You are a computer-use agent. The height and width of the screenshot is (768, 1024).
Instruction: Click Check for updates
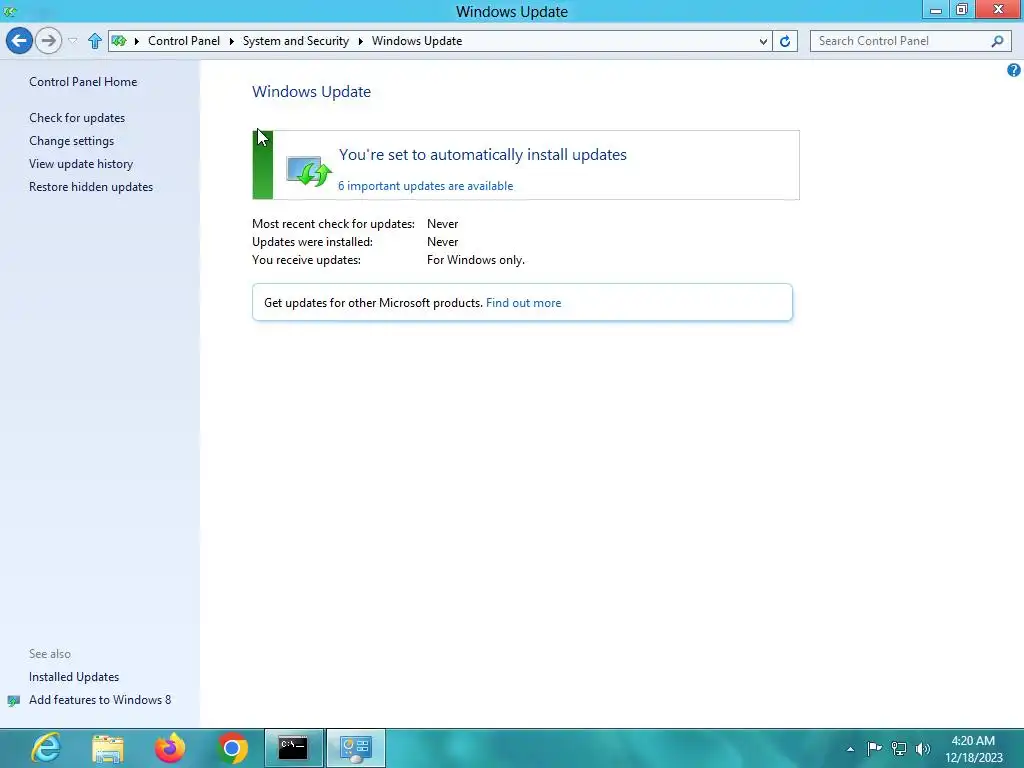77,118
